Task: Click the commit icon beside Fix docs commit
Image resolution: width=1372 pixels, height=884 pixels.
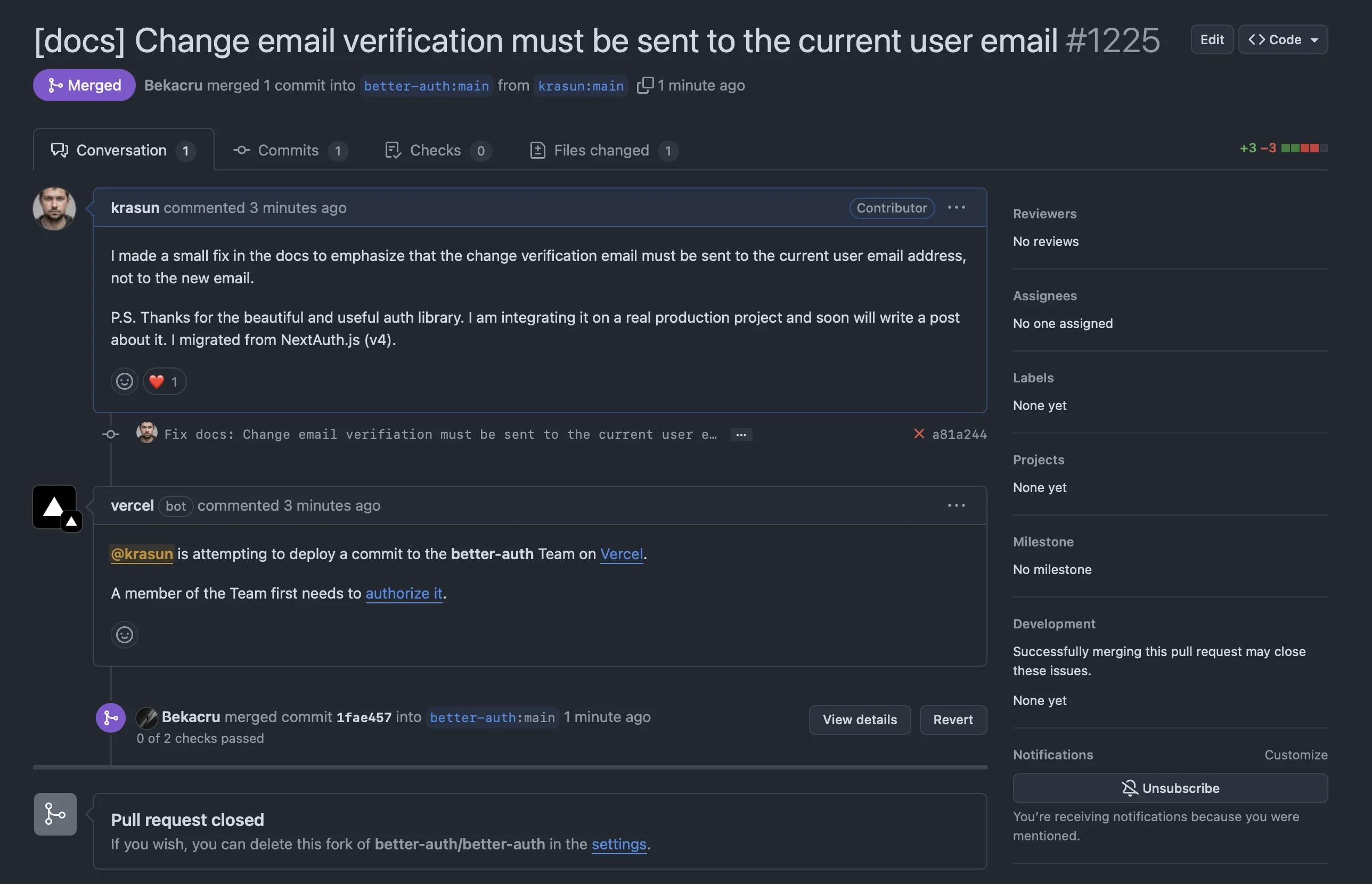Action: [x=110, y=434]
